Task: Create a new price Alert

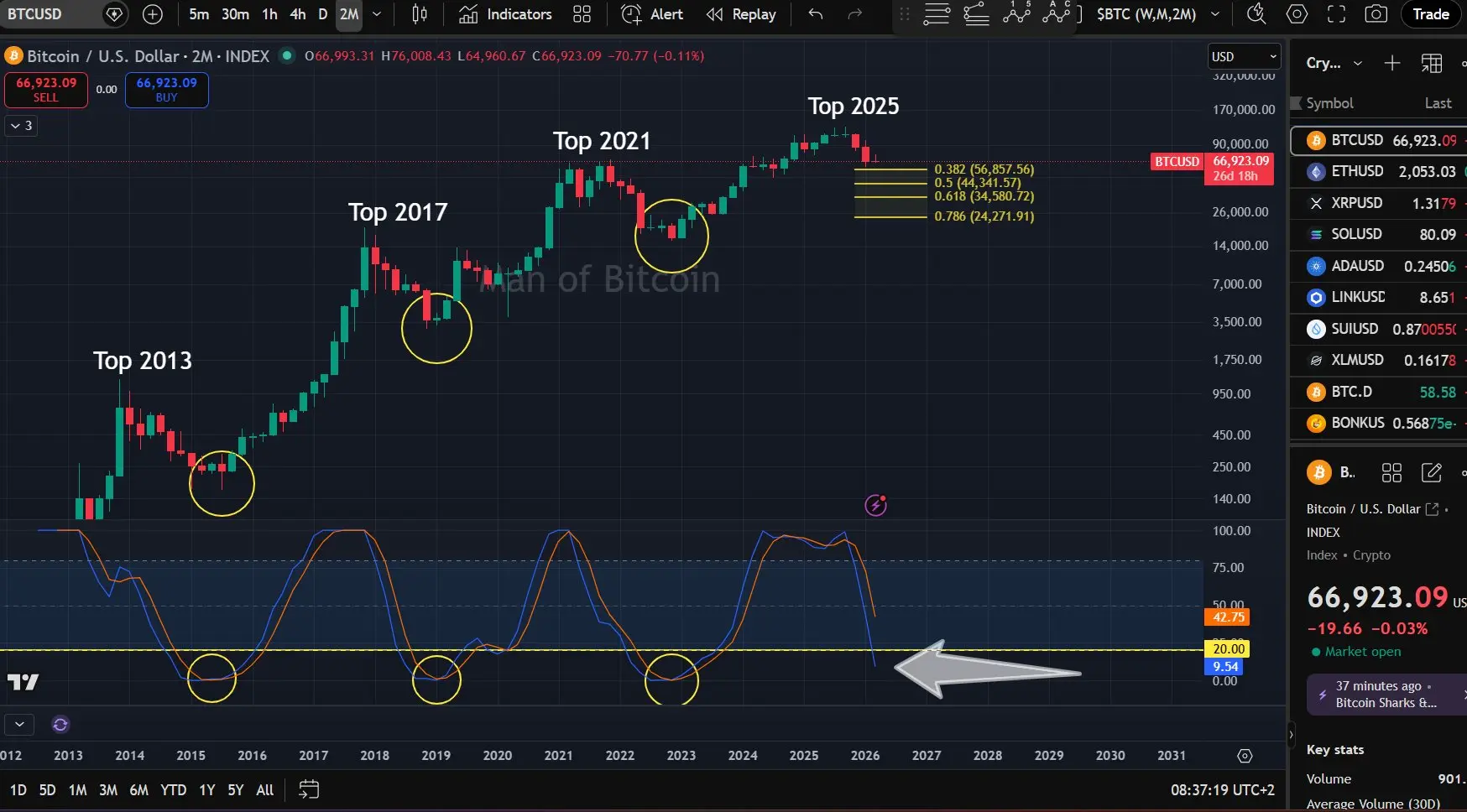Action: click(652, 14)
